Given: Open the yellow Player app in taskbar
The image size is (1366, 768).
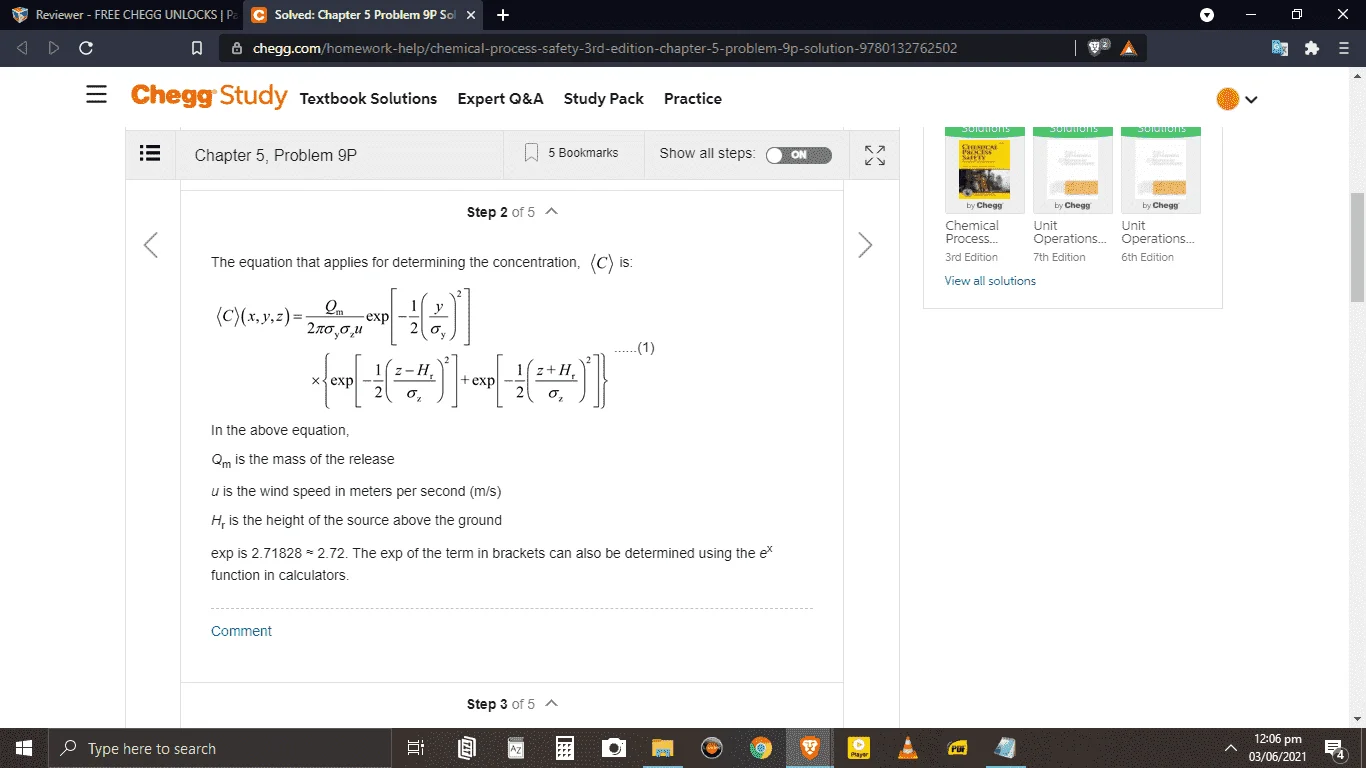Looking at the screenshot, I should coord(858,748).
